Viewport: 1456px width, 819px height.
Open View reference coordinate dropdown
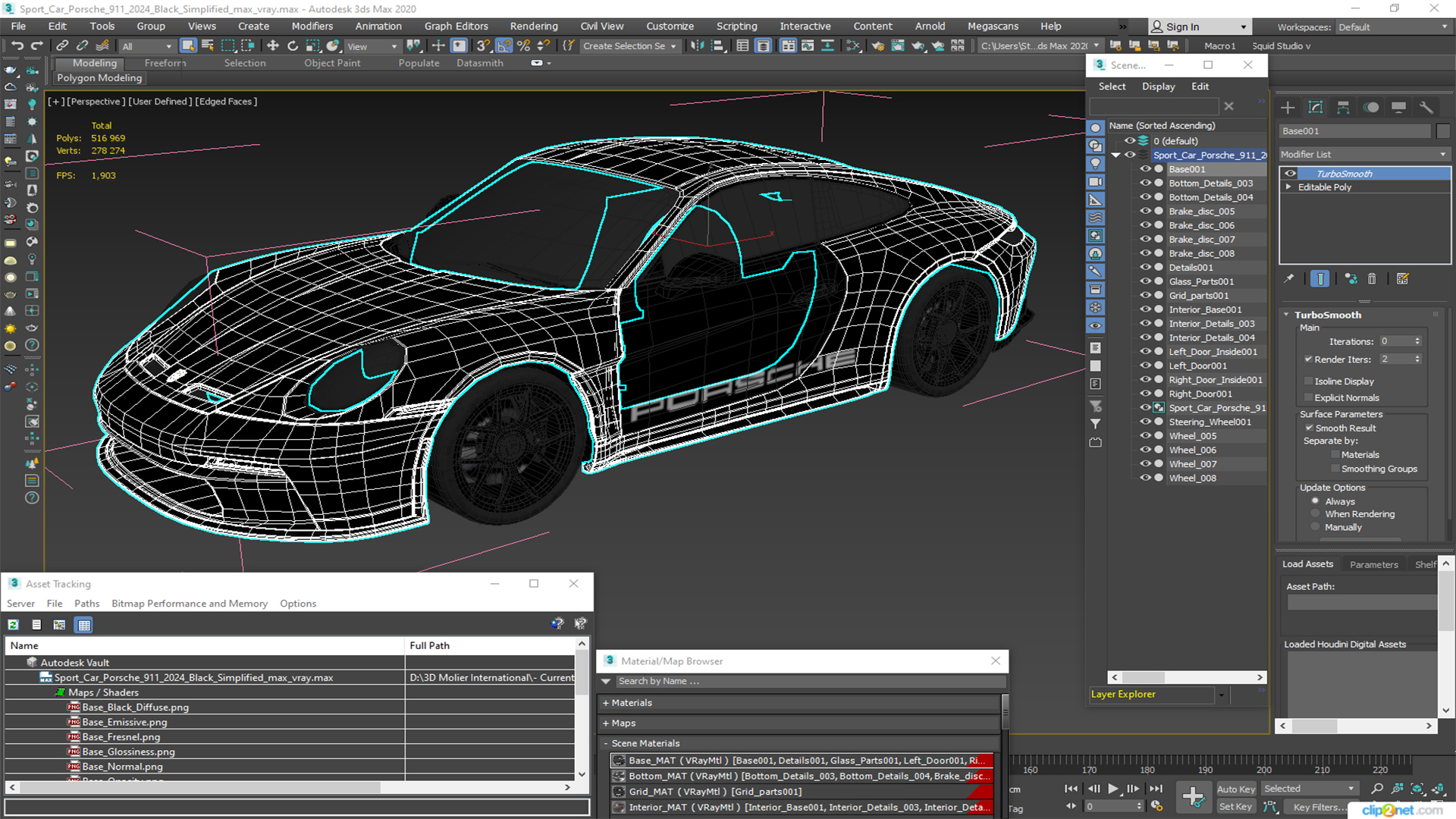tap(372, 46)
